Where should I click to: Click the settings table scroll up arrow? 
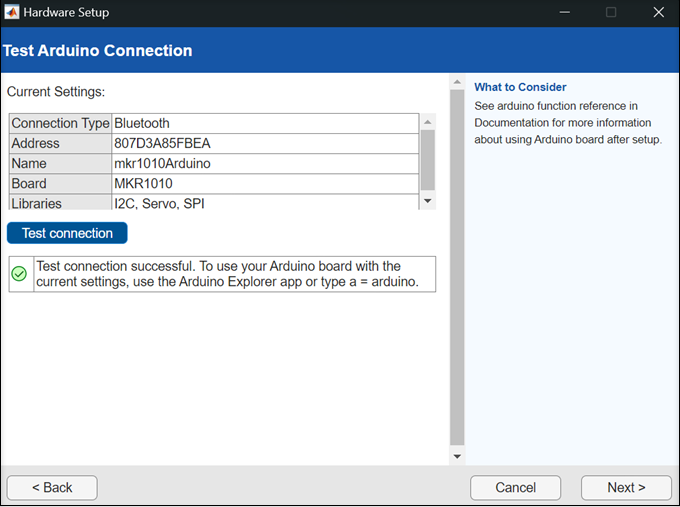coord(428,122)
